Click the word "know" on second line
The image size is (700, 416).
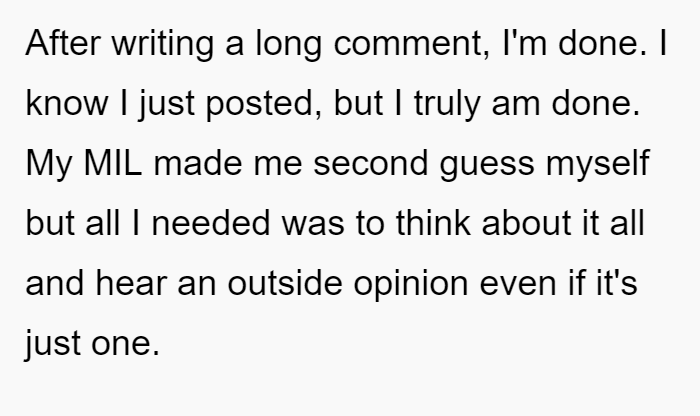67,103
